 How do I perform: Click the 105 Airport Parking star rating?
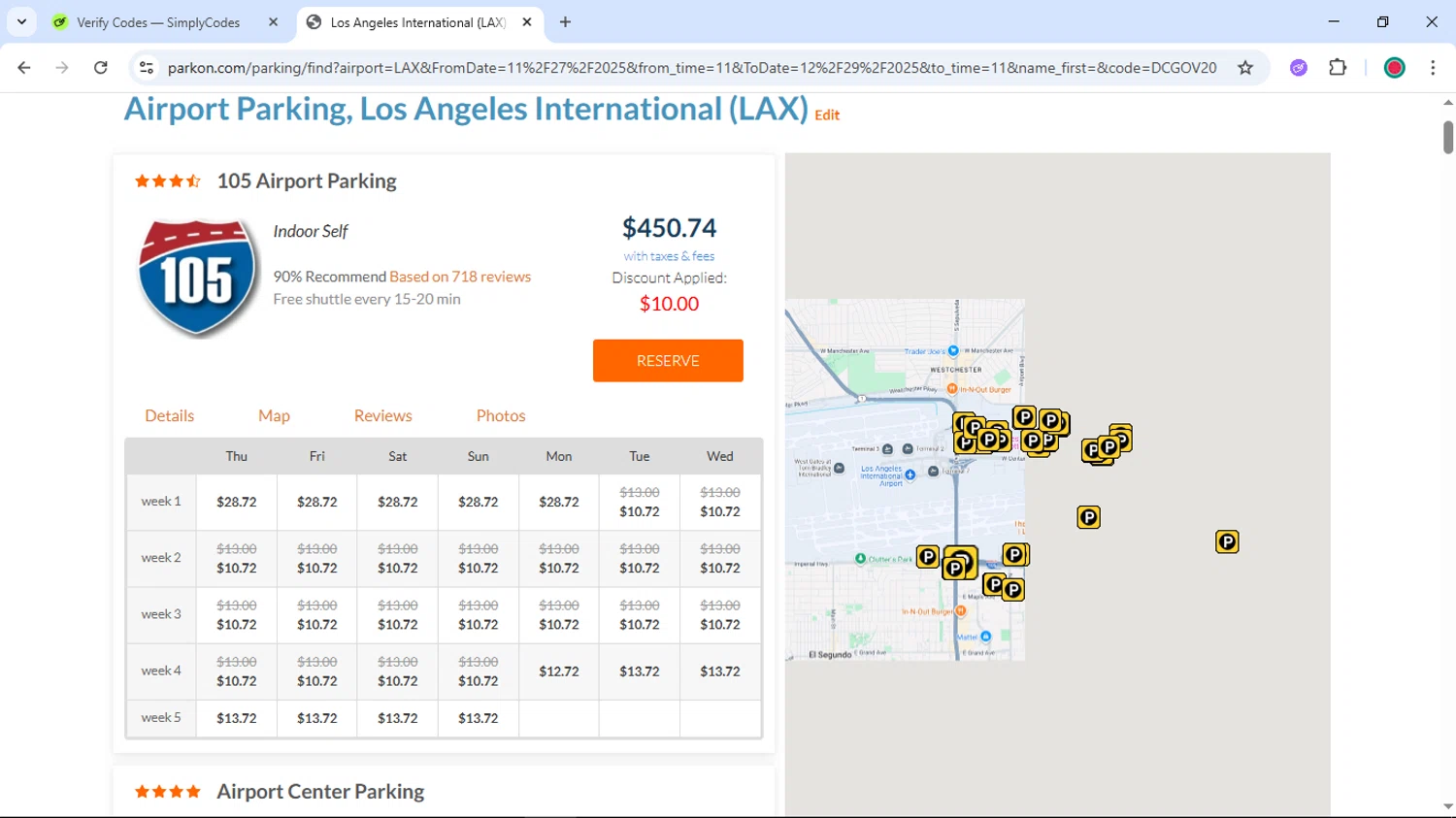(x=168, y=181)
